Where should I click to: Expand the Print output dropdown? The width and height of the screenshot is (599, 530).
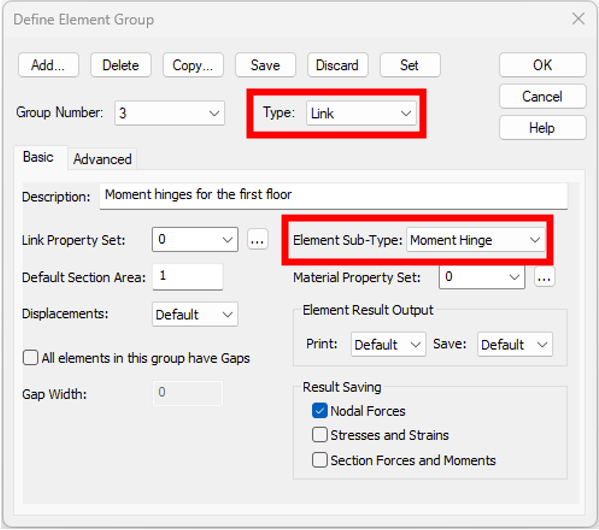[388, 344]
